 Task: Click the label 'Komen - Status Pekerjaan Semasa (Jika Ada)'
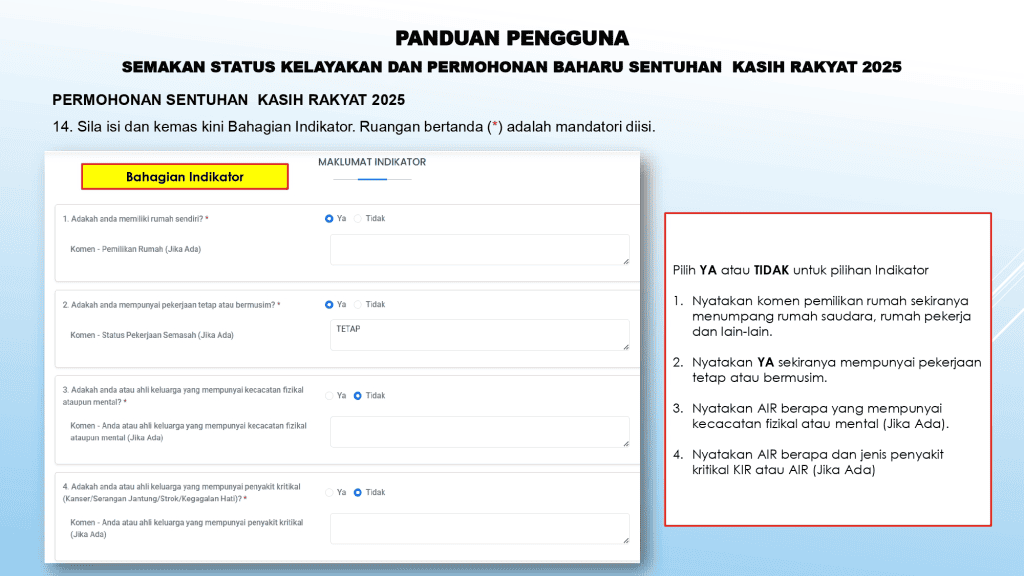coord(152,335)
